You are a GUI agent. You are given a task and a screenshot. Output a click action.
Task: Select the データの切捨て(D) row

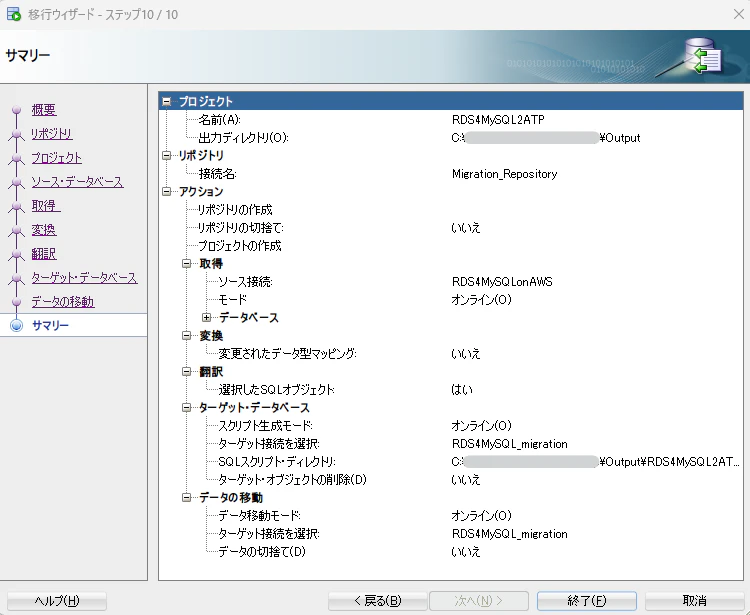coord(451,551)
